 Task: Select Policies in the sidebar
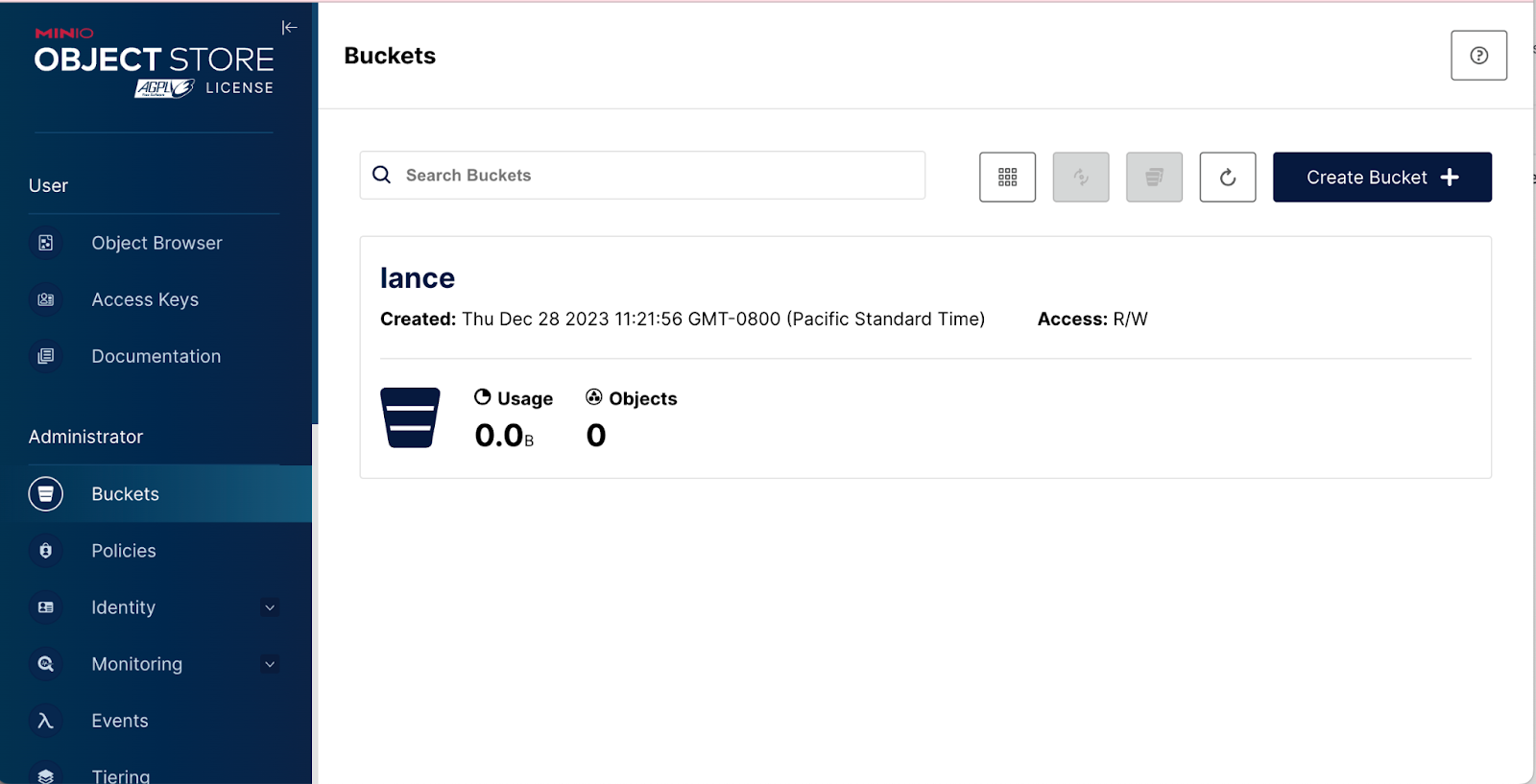pyautogui.click(x=124, y=551)
